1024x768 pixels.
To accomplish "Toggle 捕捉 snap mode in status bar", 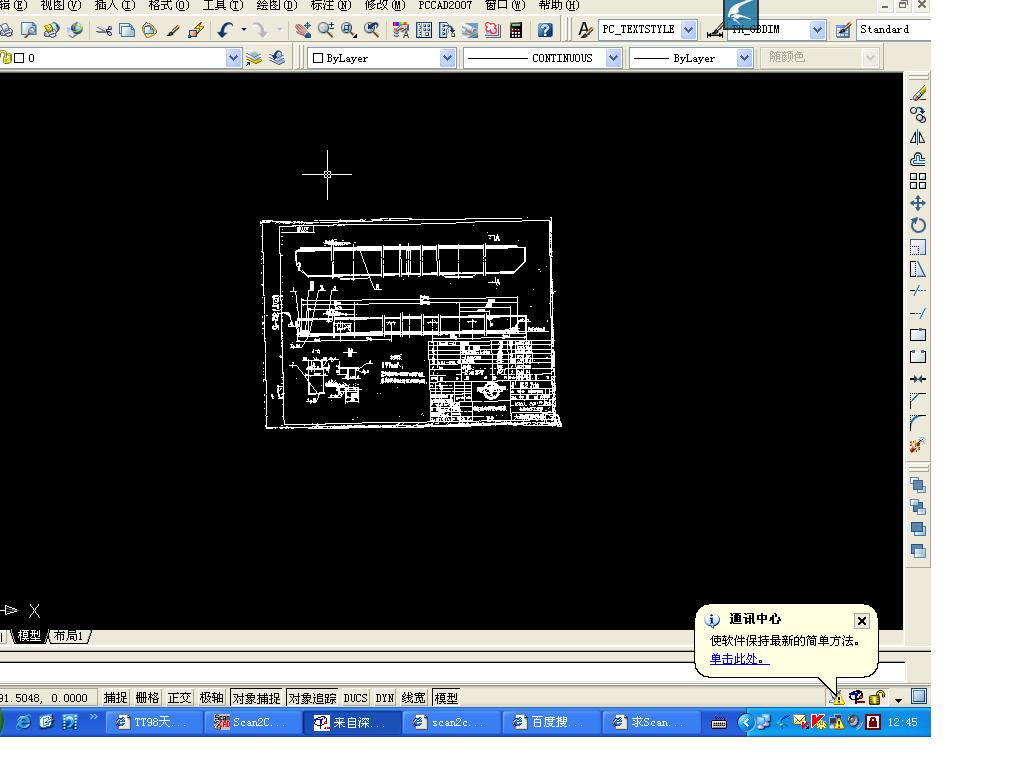I will click(116, 698).
